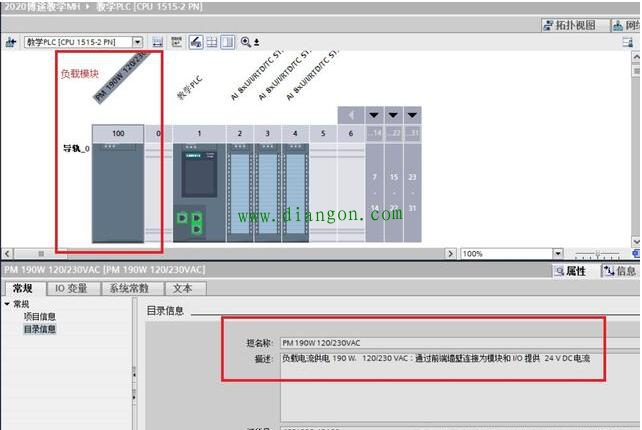Select 项目信息 in the property tree
Image resolution: width=642 pixels, height=430 pixels.
click(x=39, y=317)
